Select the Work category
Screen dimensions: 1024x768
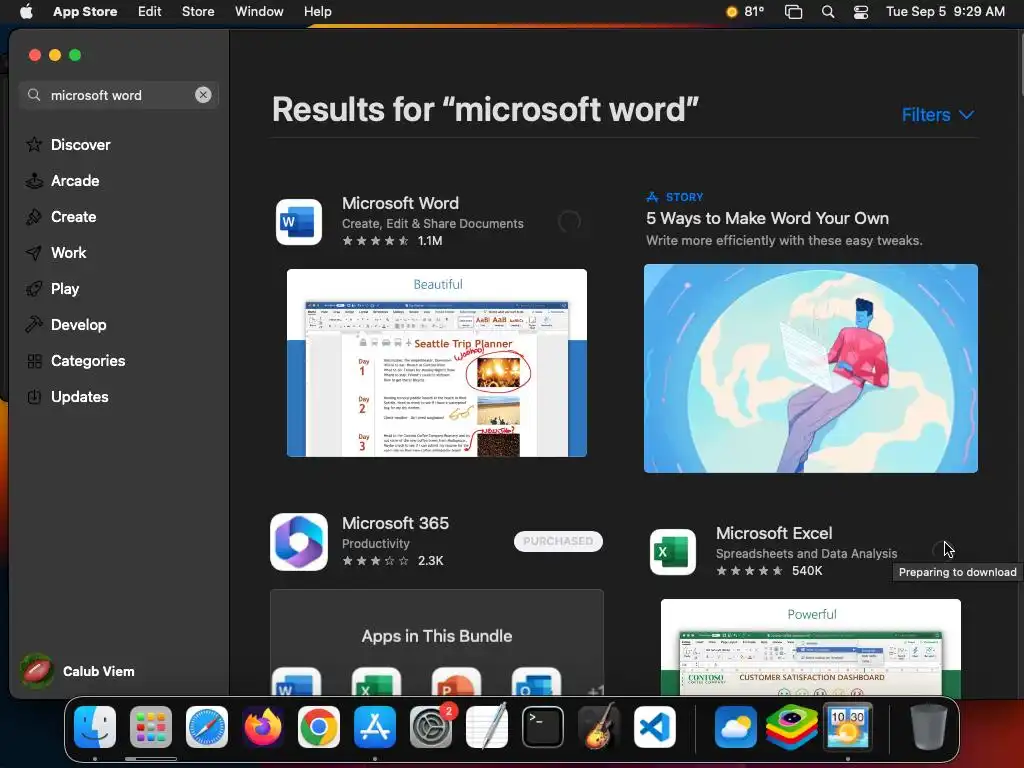pos(69,253)
